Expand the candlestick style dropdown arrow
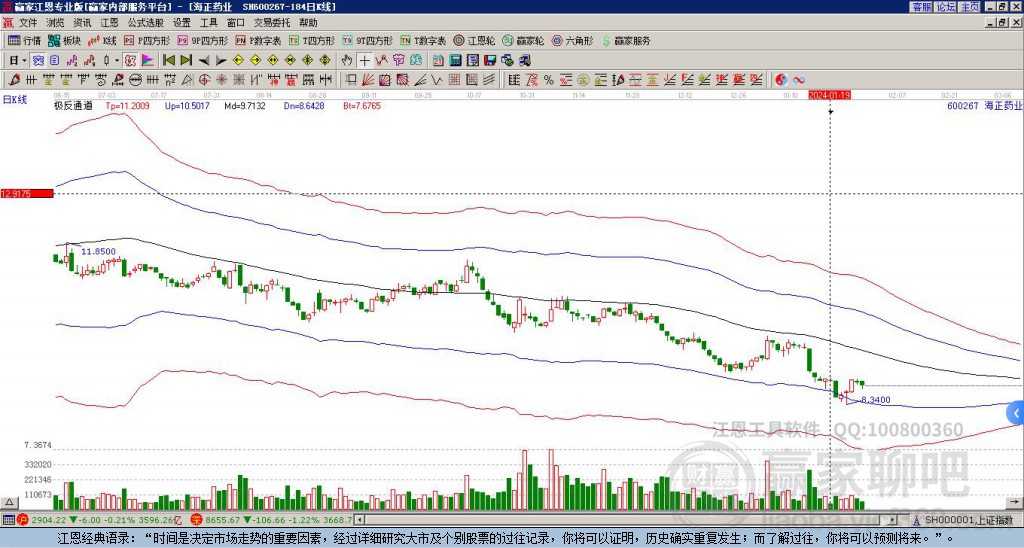The height and width of the screenshot is (548, 1024). pyautogui.click(x=117, y=60)
